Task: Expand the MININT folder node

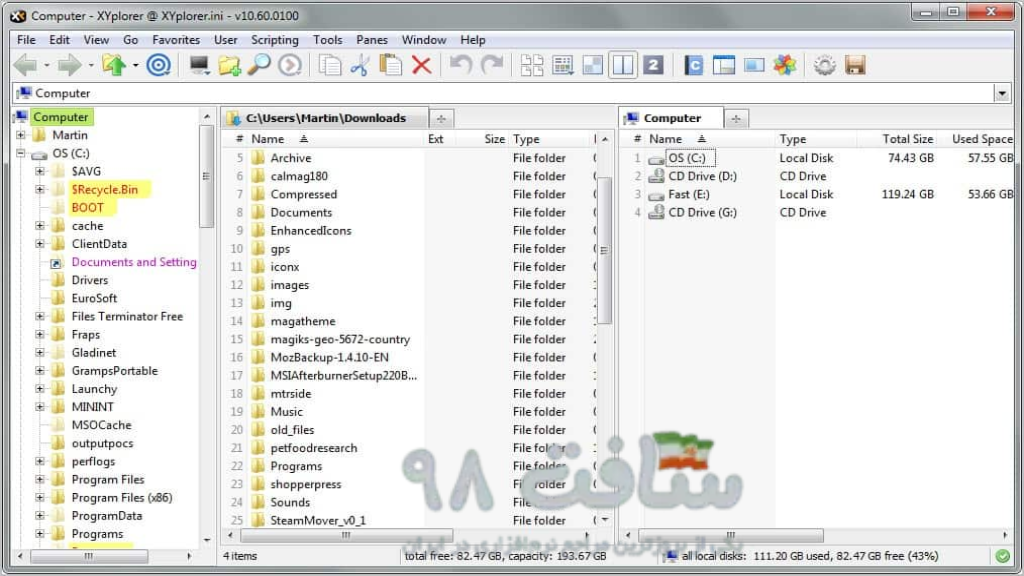Action: (x=40, y=407)
